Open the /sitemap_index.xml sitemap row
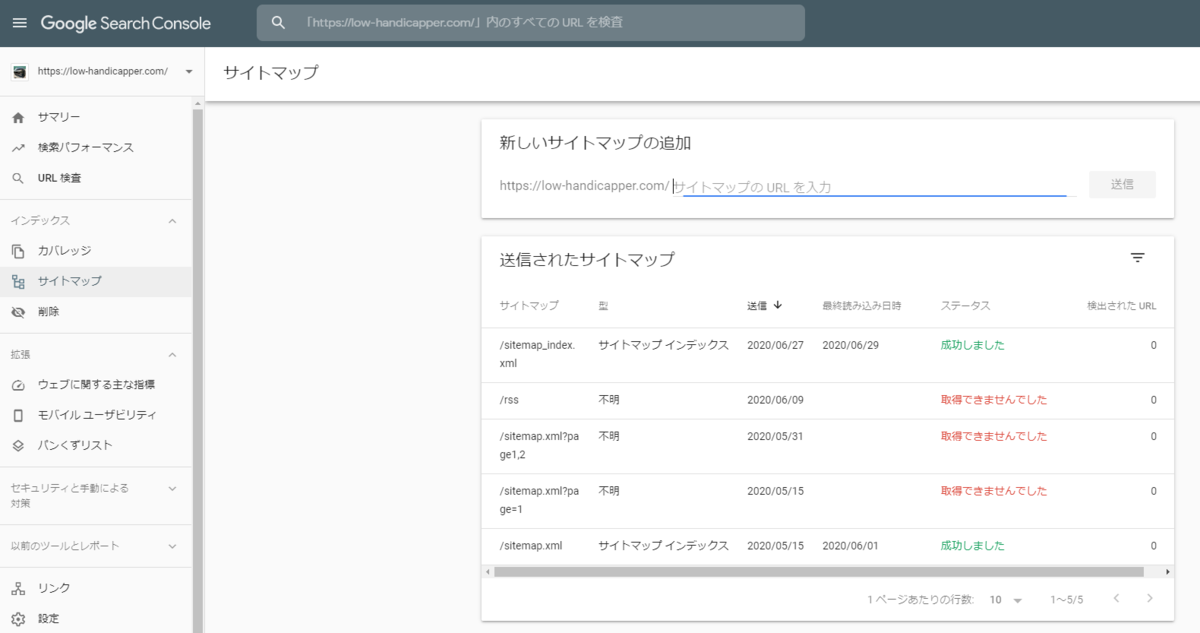The width and height of the screenshot is (1200, 633). coord(828,354)
